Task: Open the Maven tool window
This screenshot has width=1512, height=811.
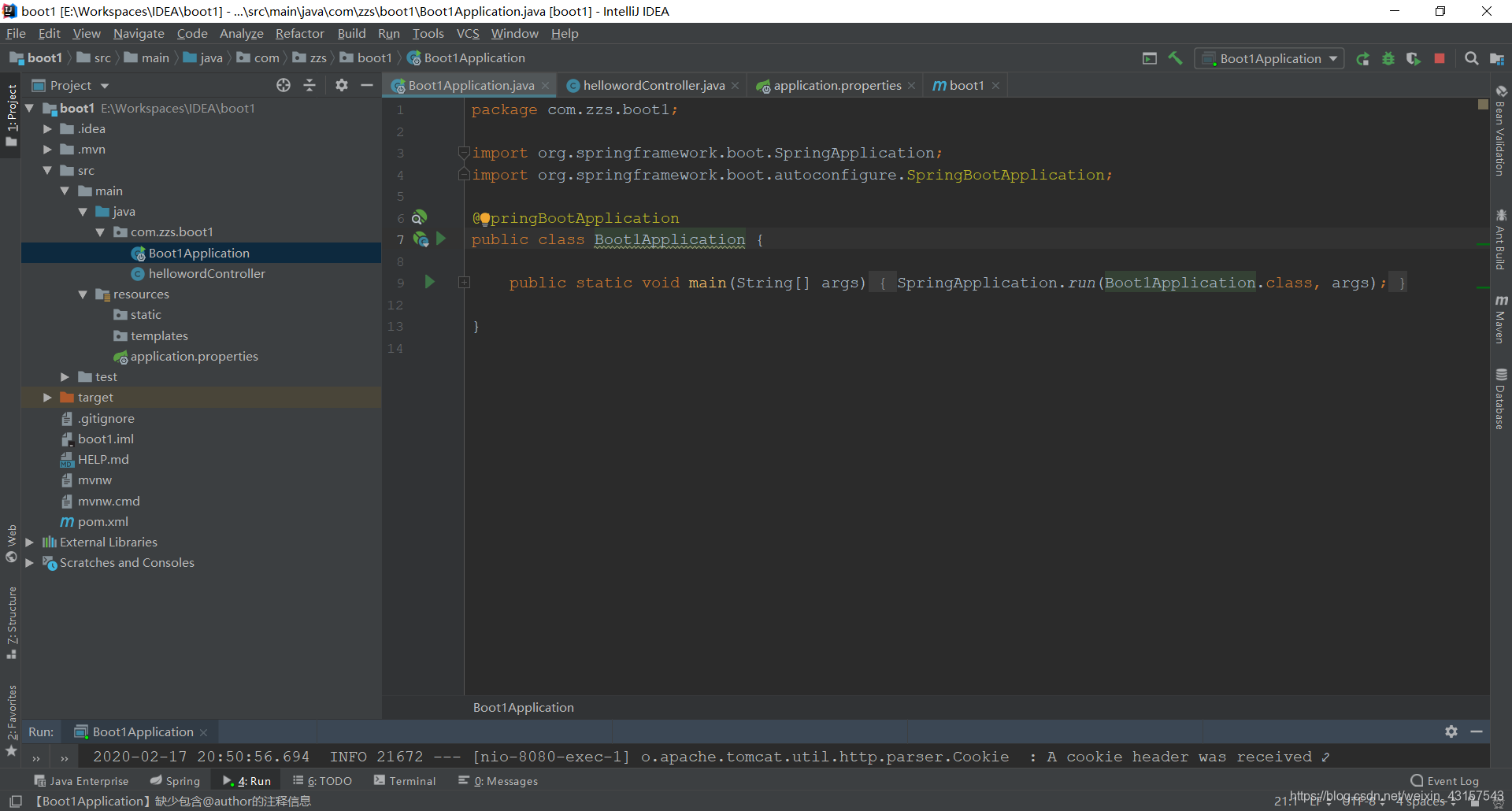Action: tap(1501, 320)
